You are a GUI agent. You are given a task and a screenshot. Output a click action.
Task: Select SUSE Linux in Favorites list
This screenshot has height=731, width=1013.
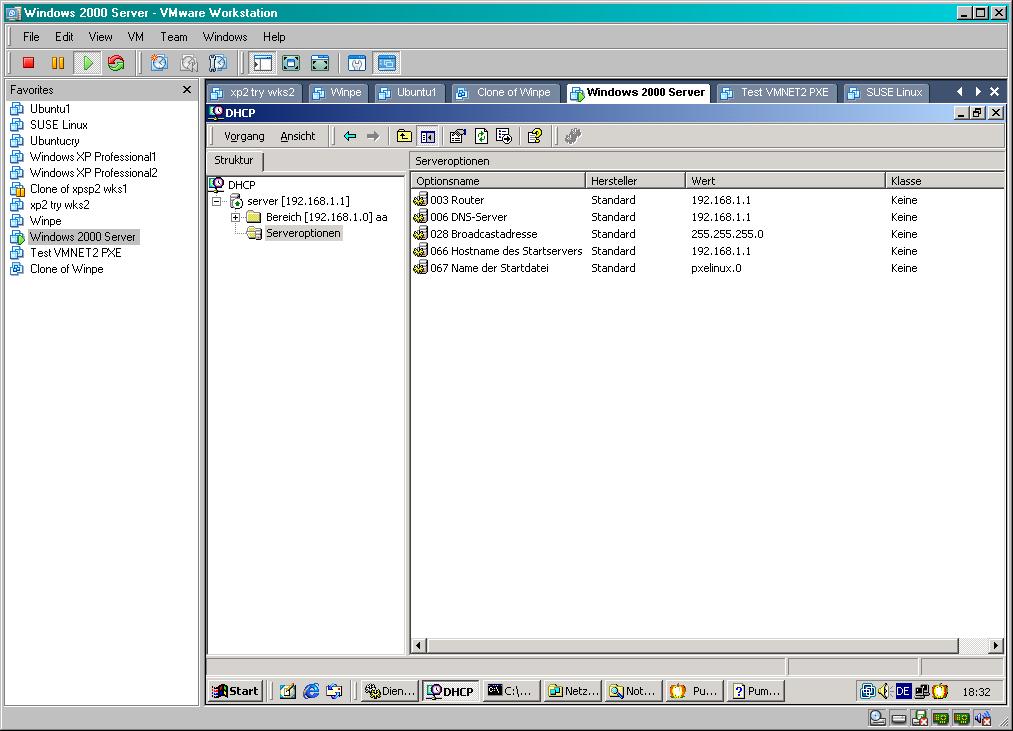[x=59, y=125]
